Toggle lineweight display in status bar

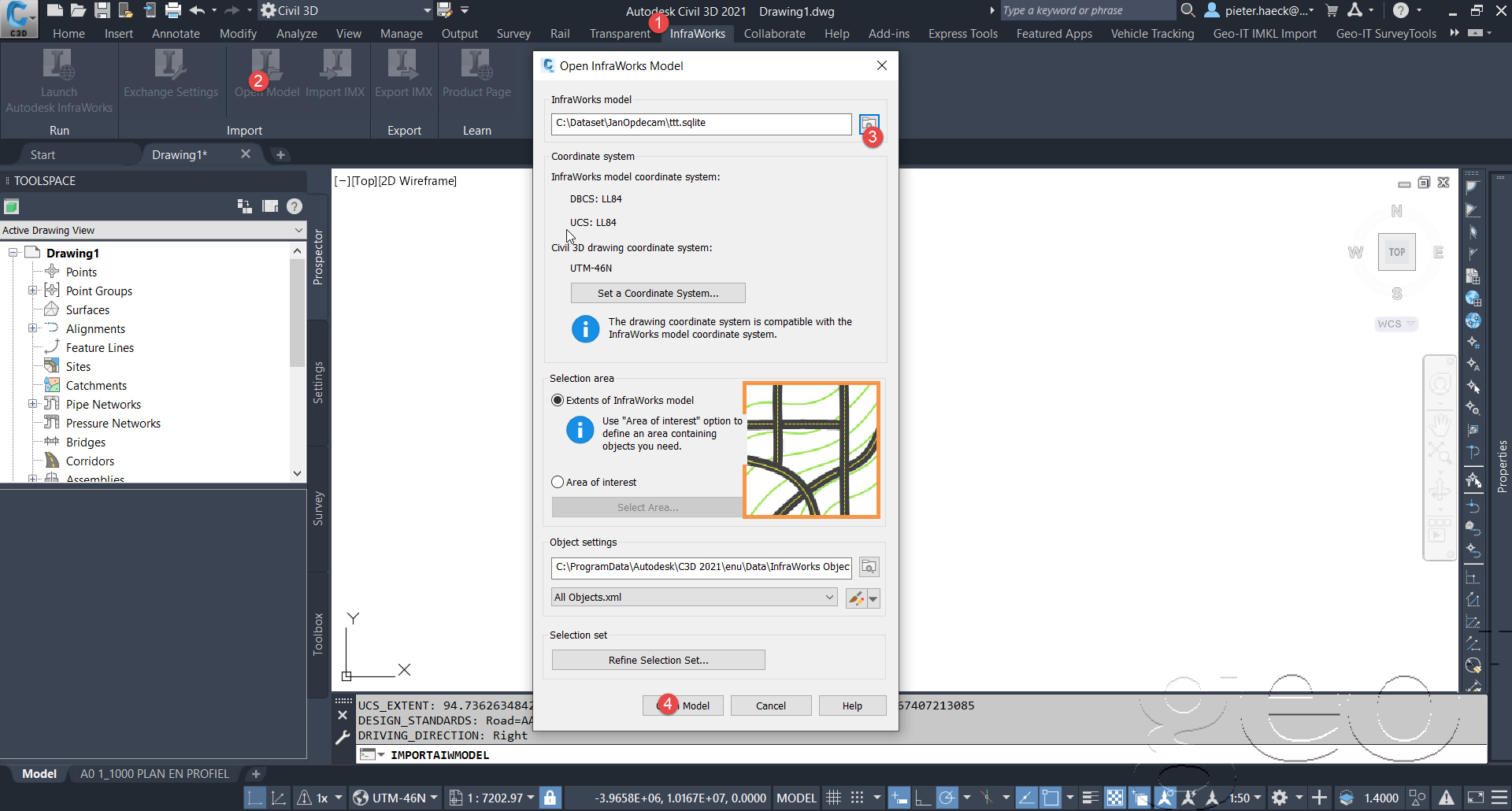click(x=1090, y=798)
